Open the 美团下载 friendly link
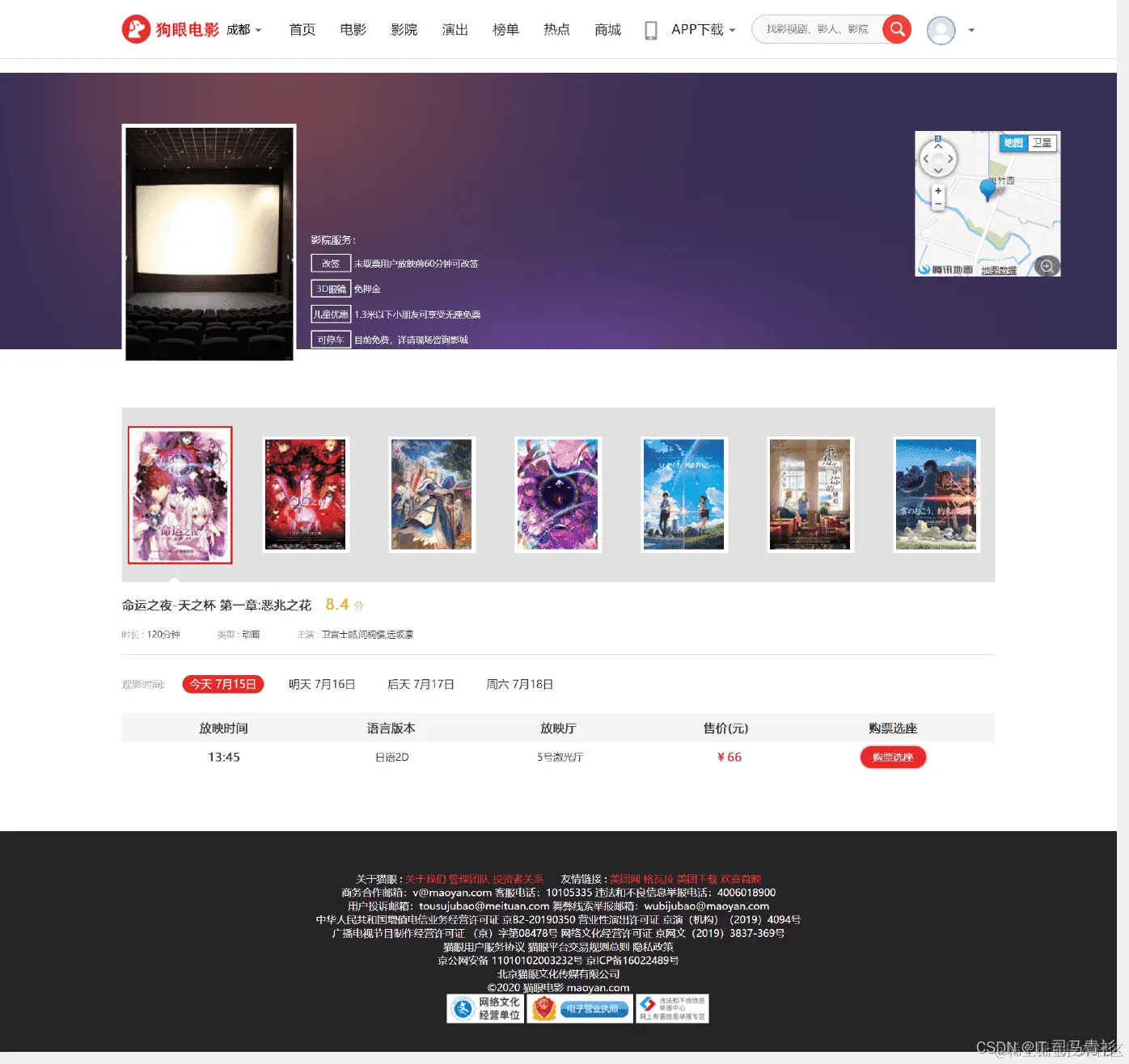The image size is (1129, 1064). click(x=697, y=879)
